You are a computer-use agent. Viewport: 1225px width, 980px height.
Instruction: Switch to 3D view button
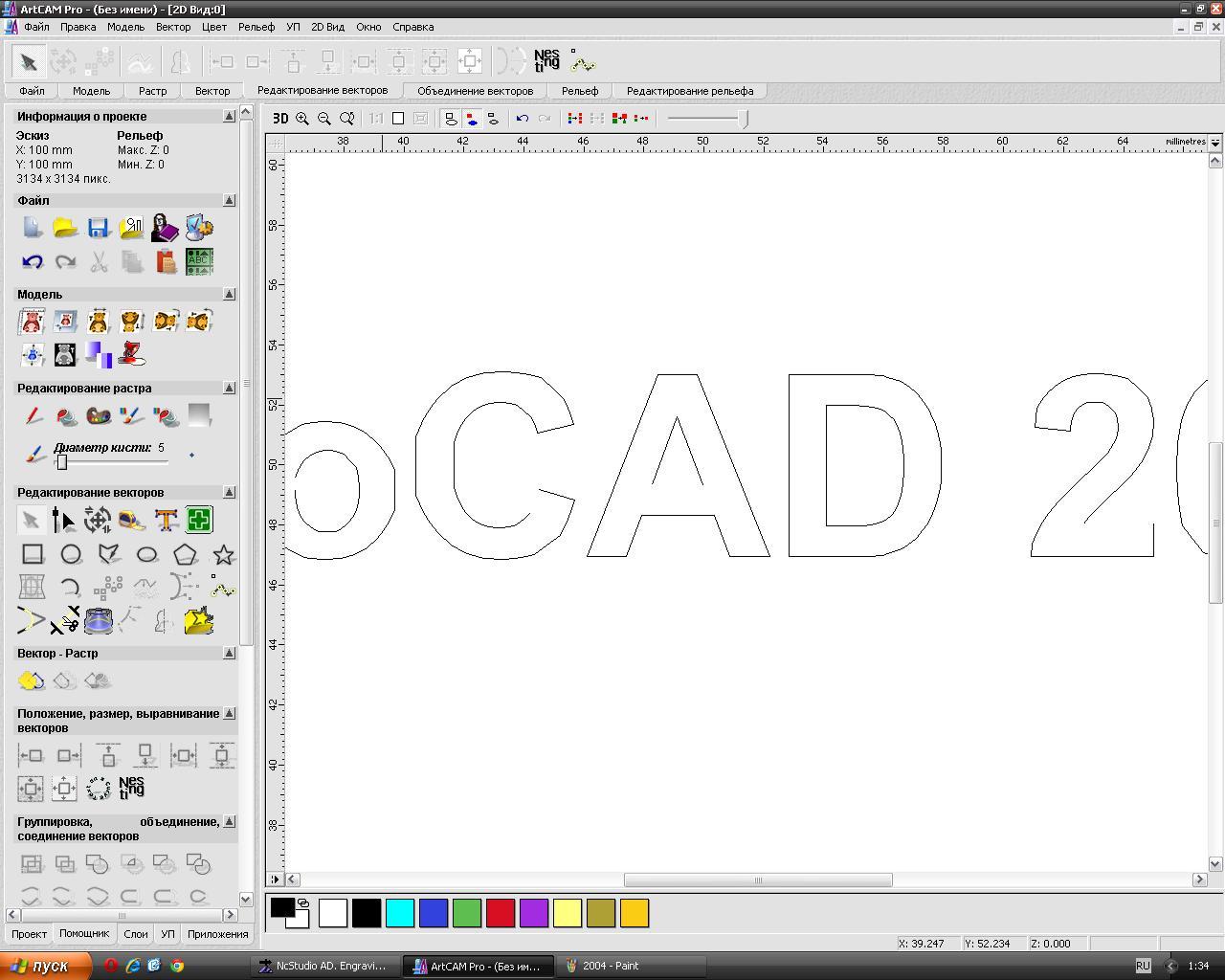[280, 119]
